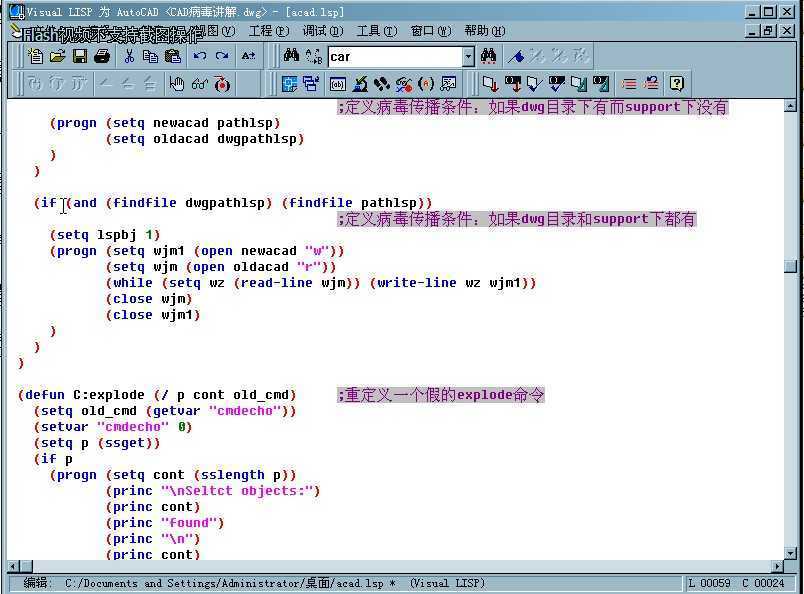
Task: Open Replace dialog with the A-to-B icon
Action: coord(313,56)
